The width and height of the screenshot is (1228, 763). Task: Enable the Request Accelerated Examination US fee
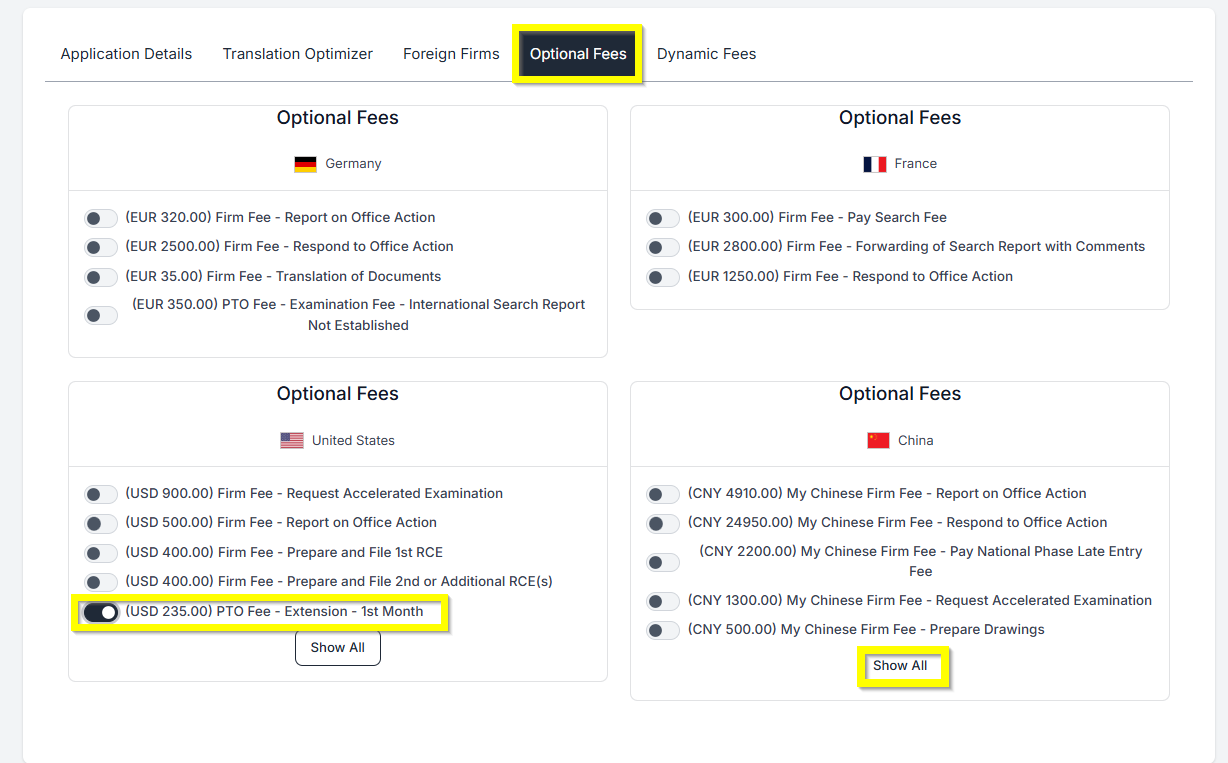click(x=101, y=494)
